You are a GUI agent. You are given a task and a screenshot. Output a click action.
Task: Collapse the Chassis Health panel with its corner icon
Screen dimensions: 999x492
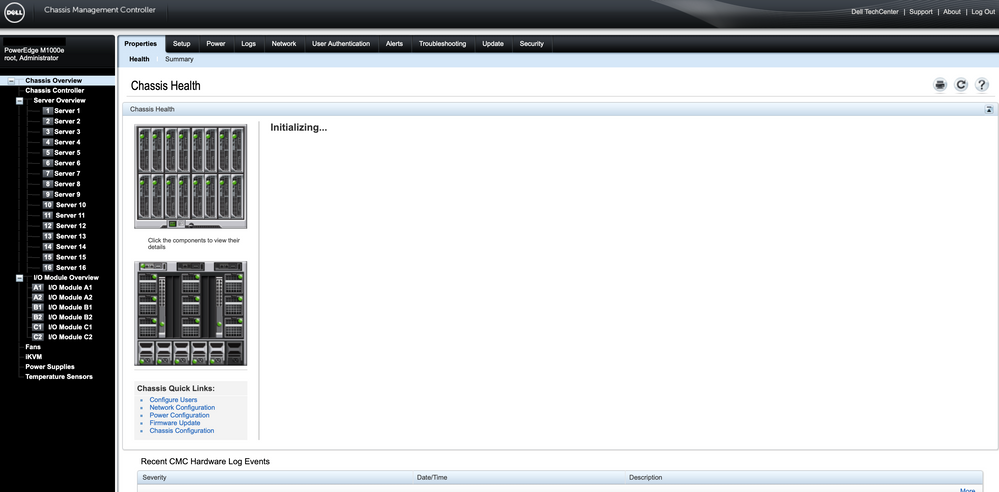point(989,110)
